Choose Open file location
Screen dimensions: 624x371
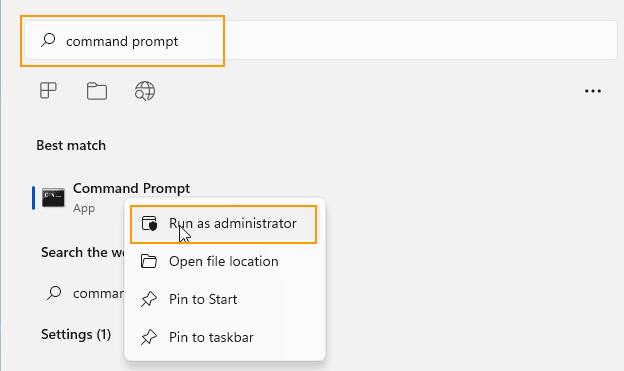pos(223,262)
